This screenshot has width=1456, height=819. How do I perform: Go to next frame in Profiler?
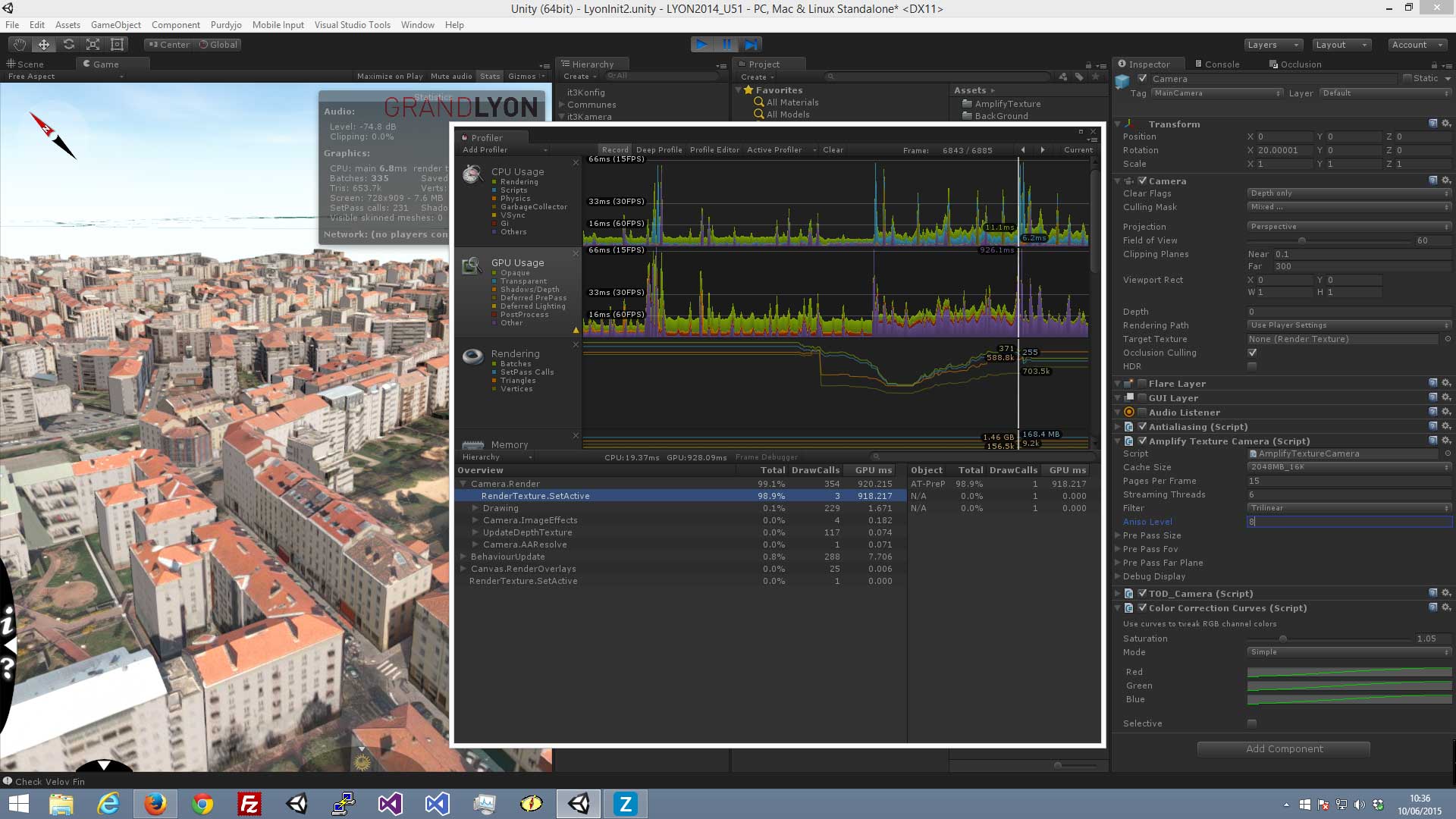coord(1043,150)
